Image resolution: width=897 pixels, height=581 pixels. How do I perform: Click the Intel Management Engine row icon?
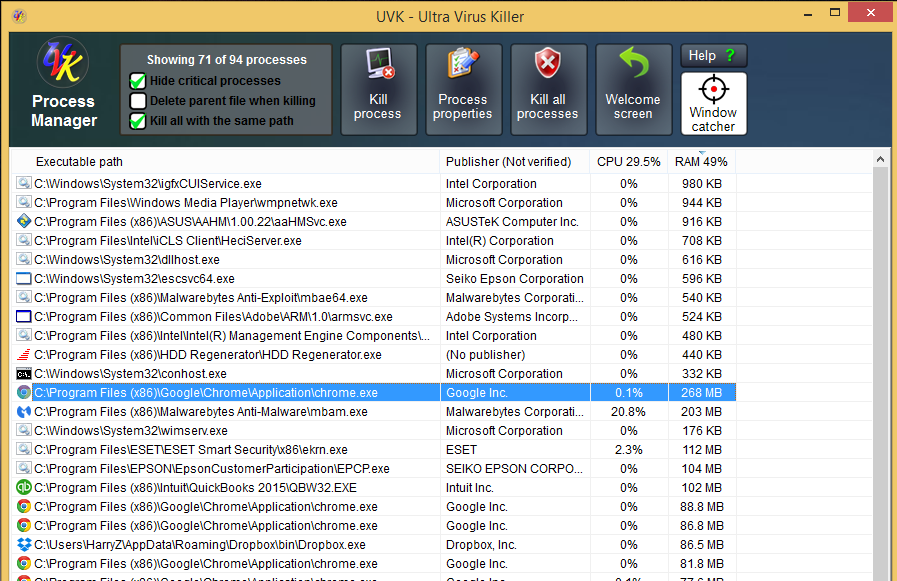pos(23,336)
